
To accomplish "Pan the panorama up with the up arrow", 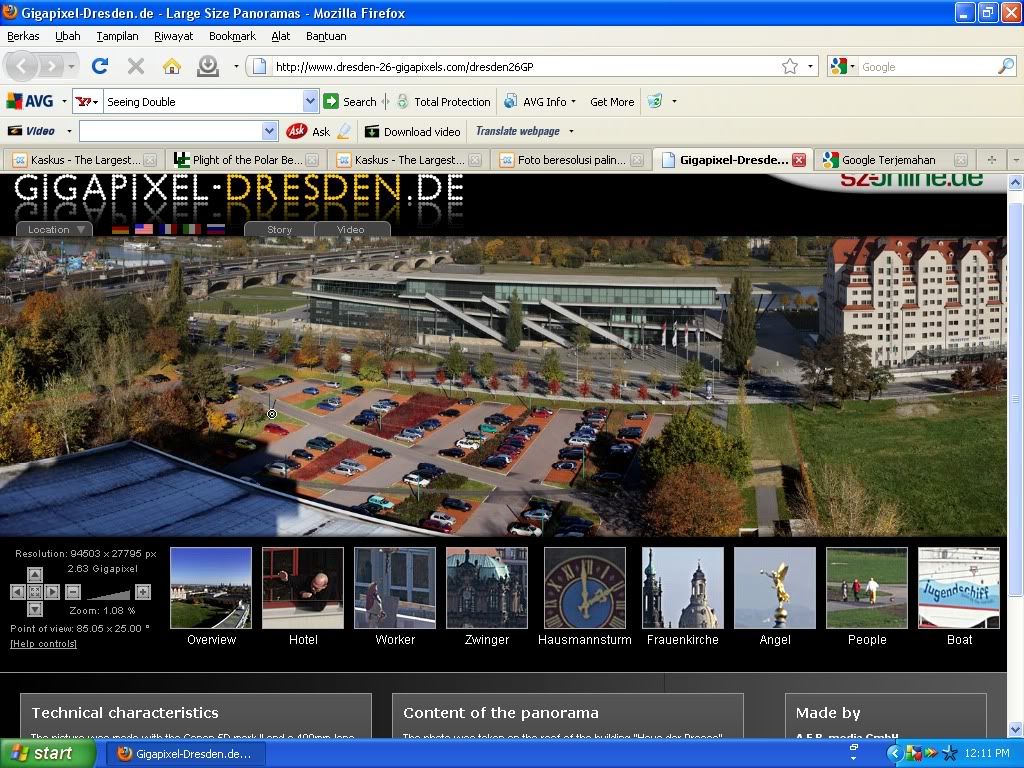I will (35, 575).
